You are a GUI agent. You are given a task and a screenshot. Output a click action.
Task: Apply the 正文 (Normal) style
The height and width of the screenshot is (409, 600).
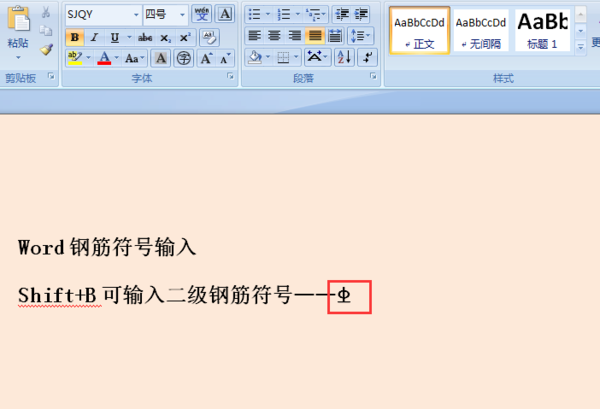(x=419, y=31)
